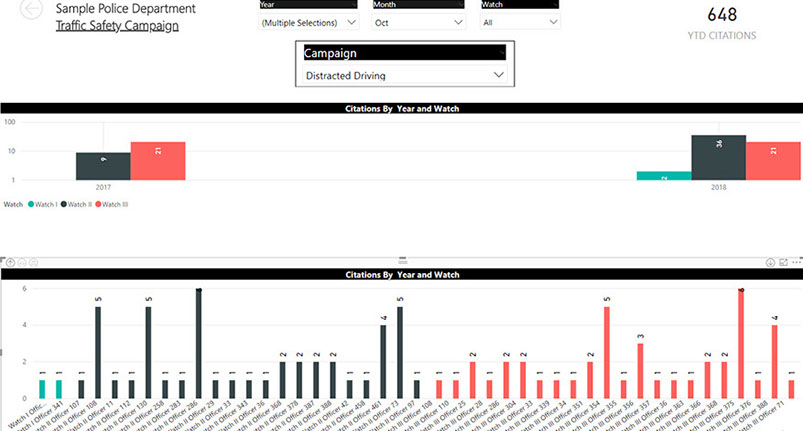The image size is (803, 431).
Task: Expand the Month dropdown showing Oct
Action: [417, 21]
